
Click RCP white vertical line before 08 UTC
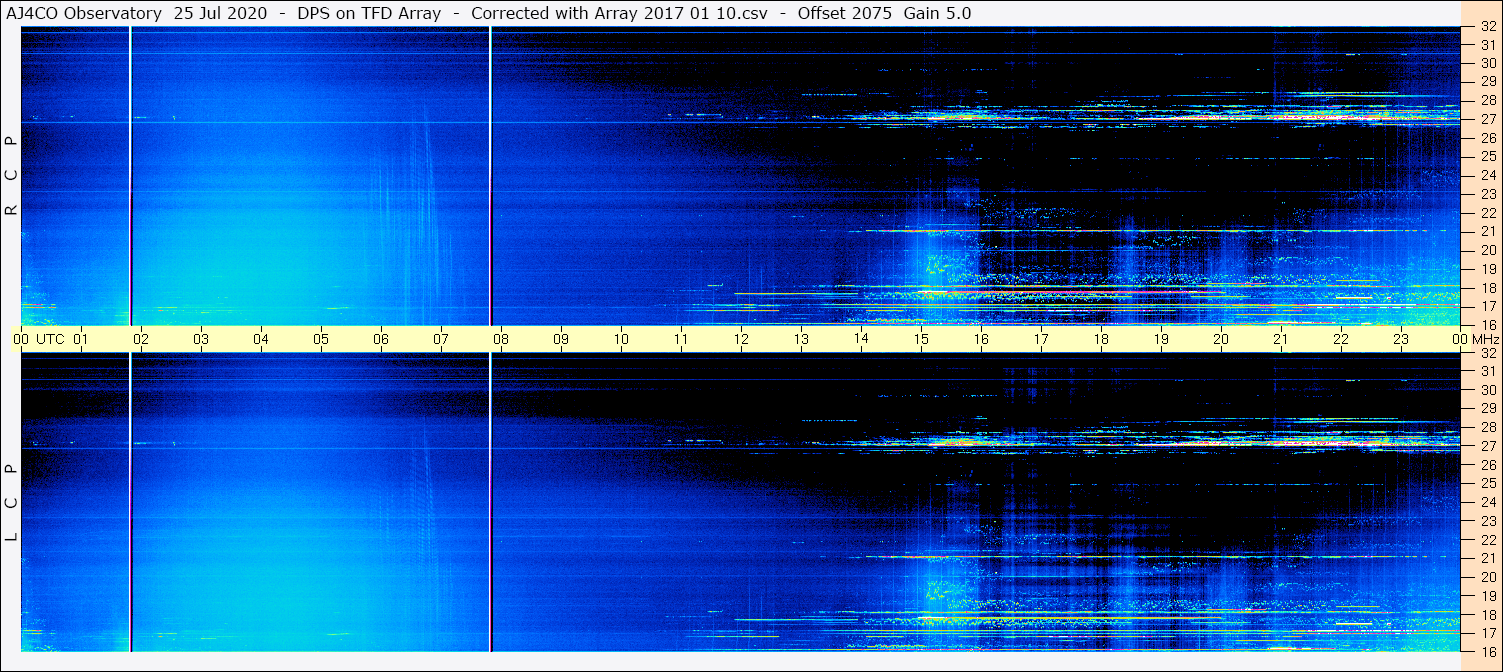click(x=491, y=176)
